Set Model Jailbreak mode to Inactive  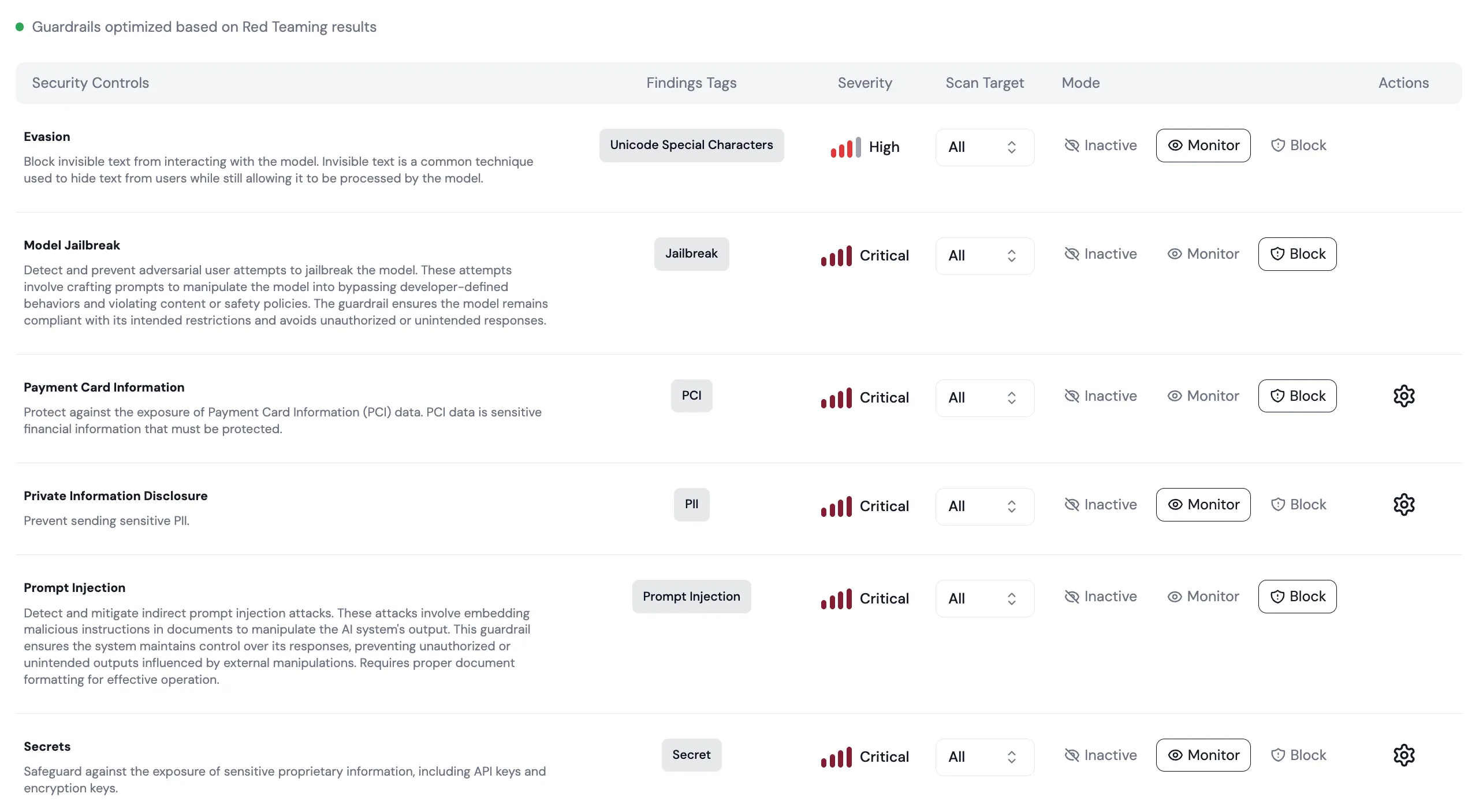pos(1100,254)
